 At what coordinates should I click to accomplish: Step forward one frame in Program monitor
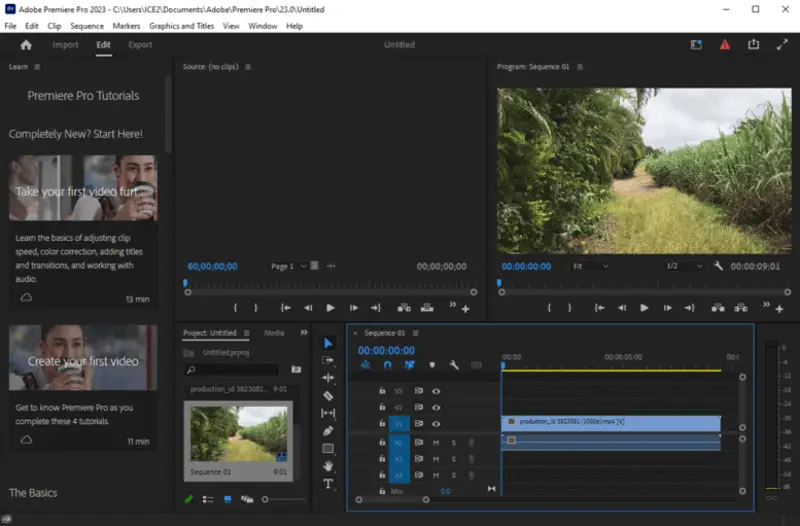(667, 308)
